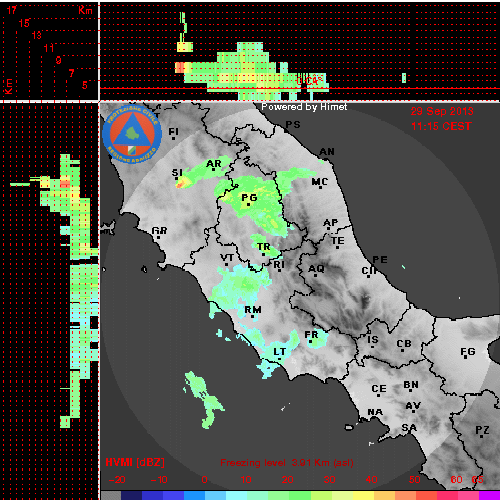Click the Freezing level 3.91 Km text
The image size is (500, 500).
click(287, 463)
